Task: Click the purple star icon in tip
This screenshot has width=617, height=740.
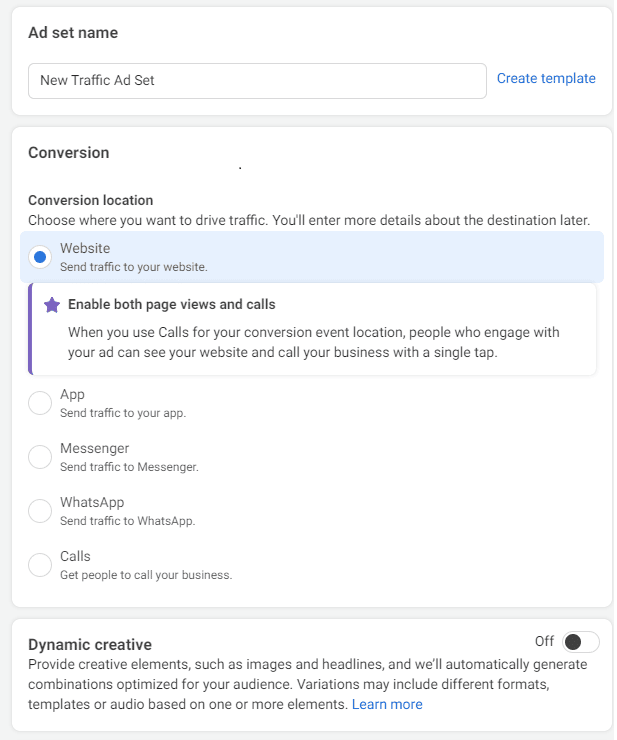Action: [x=52, y=305]
